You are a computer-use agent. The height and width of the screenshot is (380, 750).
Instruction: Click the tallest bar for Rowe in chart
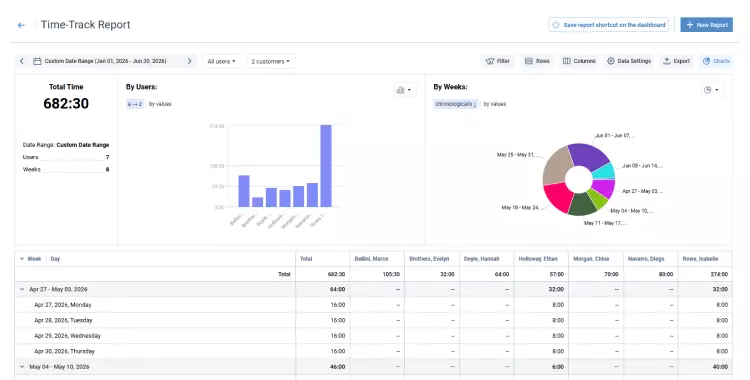326,166
